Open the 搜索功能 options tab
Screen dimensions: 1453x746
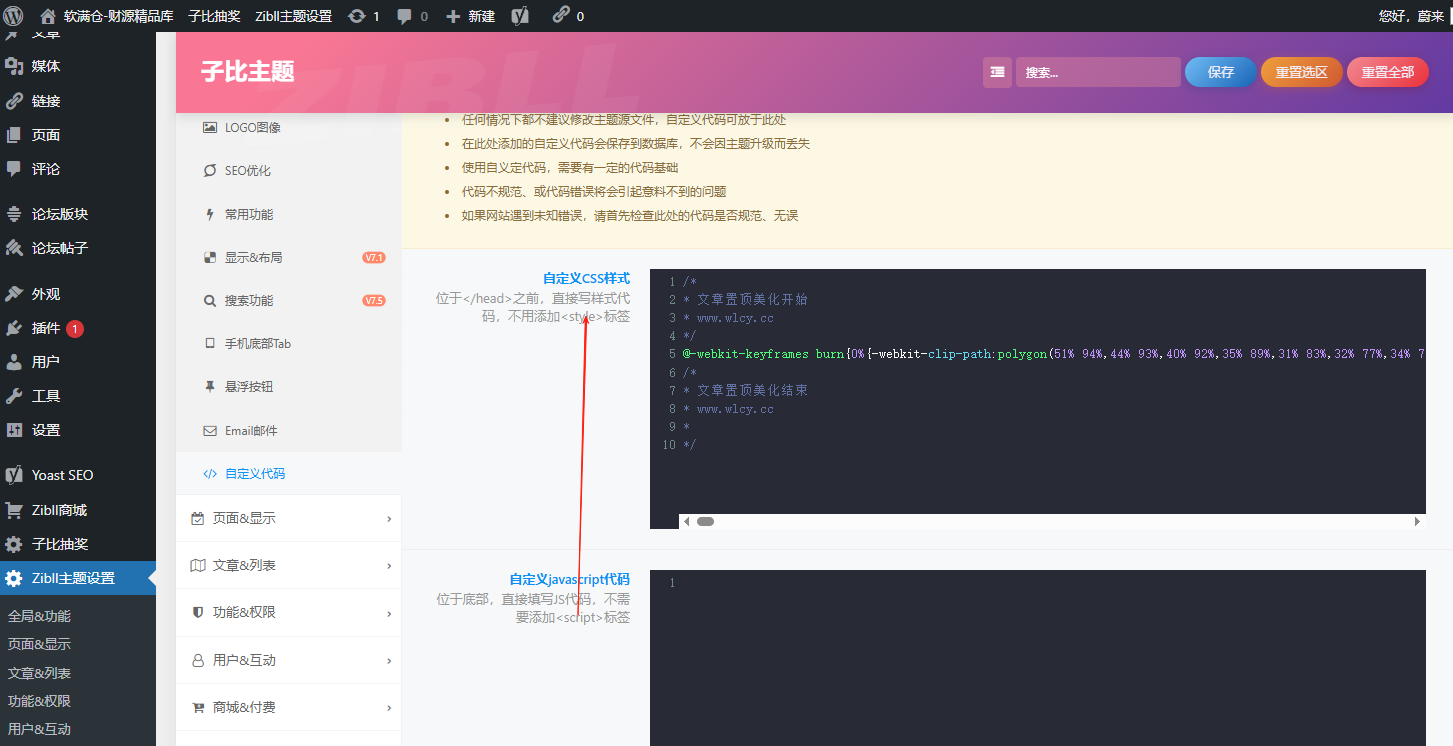click(x=289, y=300)
